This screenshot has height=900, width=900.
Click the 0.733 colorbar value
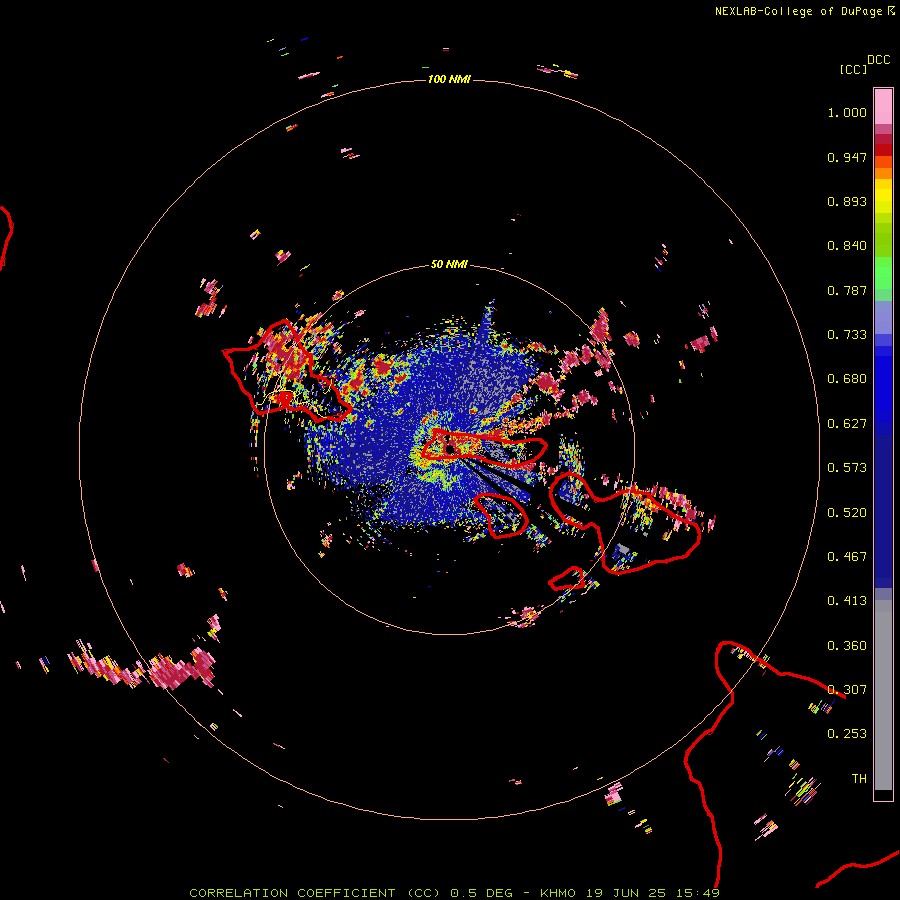pyautogui.click(x=847, y=335)
